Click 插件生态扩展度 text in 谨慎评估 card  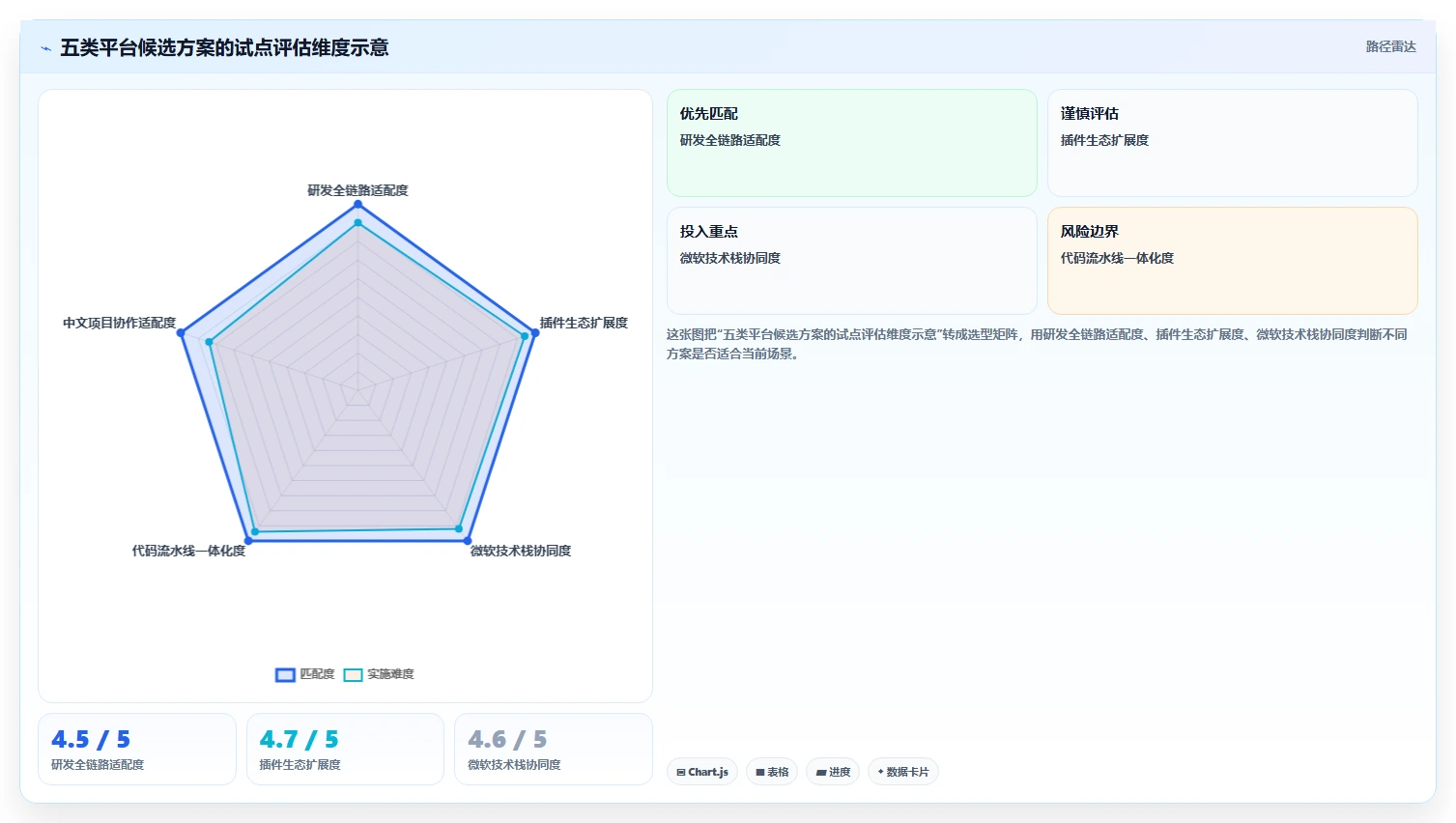coord(1104,140)
